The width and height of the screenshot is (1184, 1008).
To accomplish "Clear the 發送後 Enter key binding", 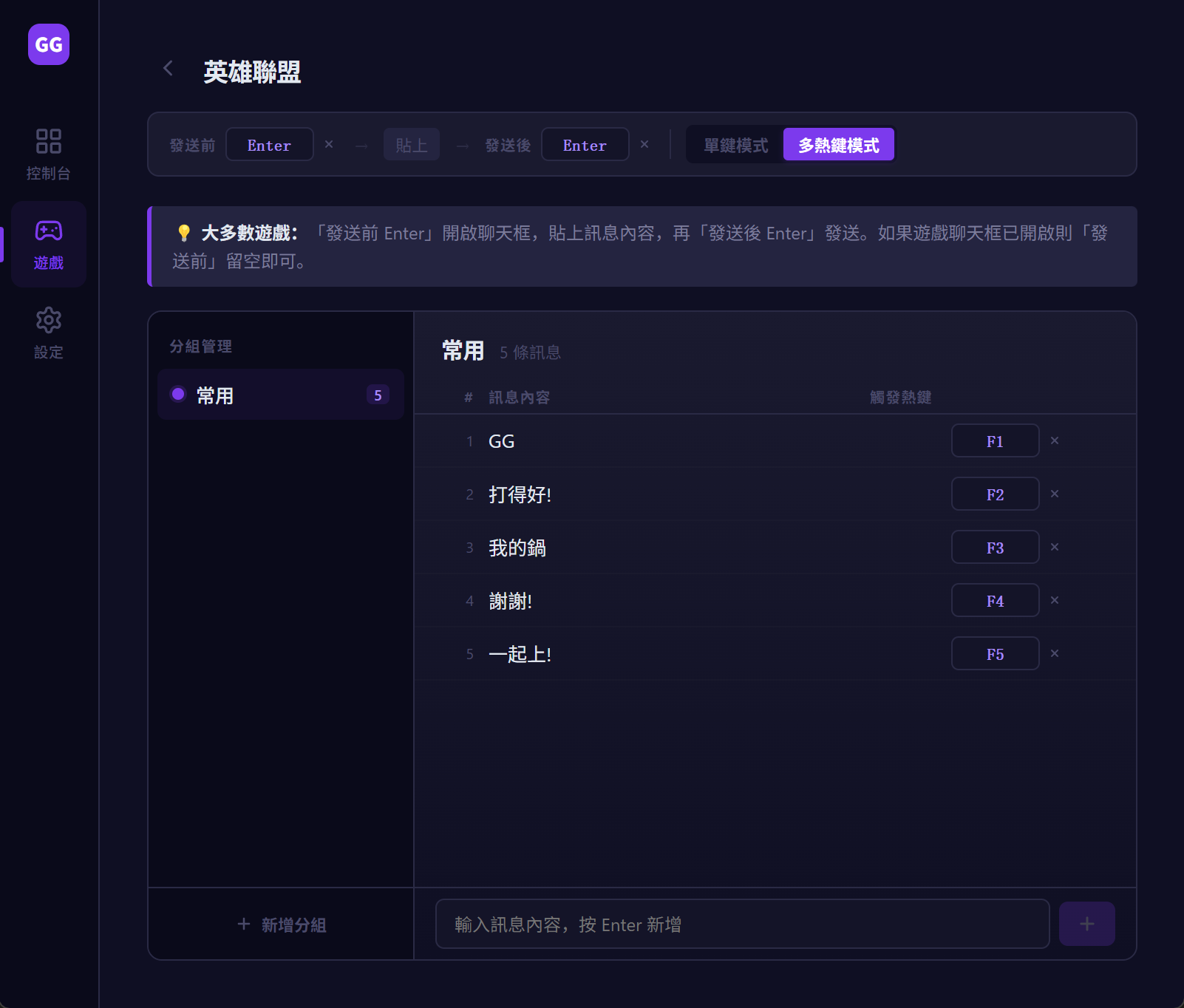I will coord(644,144).
